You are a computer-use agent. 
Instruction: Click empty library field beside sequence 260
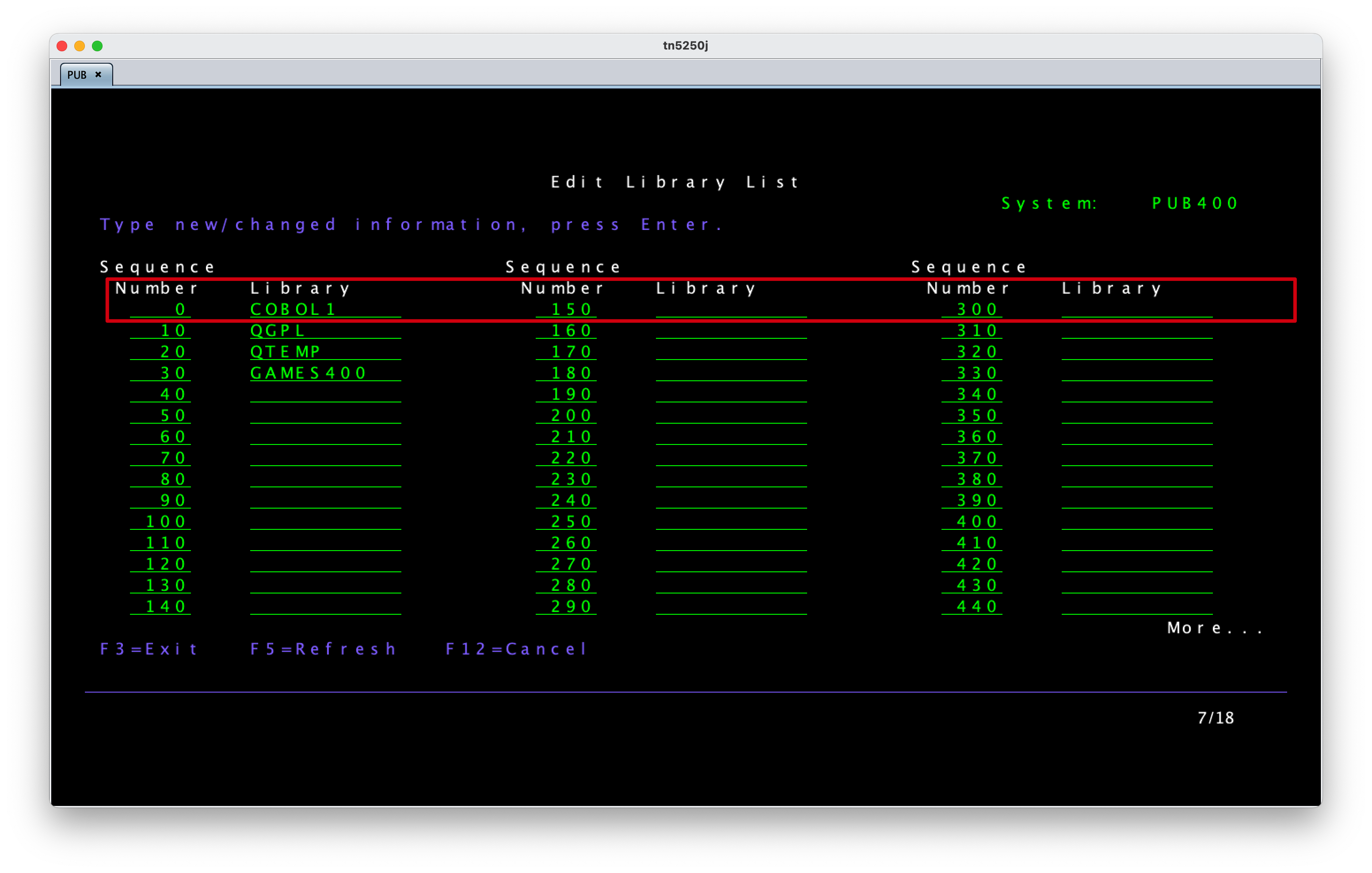click(731, 543)
